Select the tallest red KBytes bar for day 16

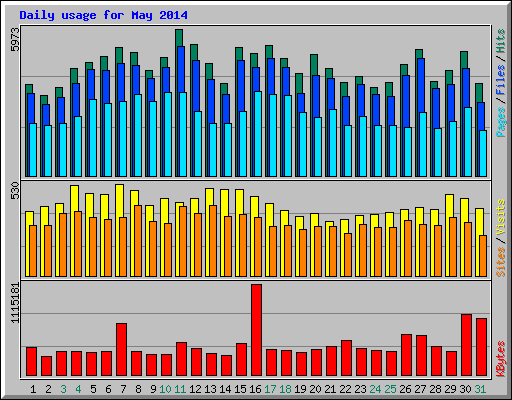tap(256, 330)
